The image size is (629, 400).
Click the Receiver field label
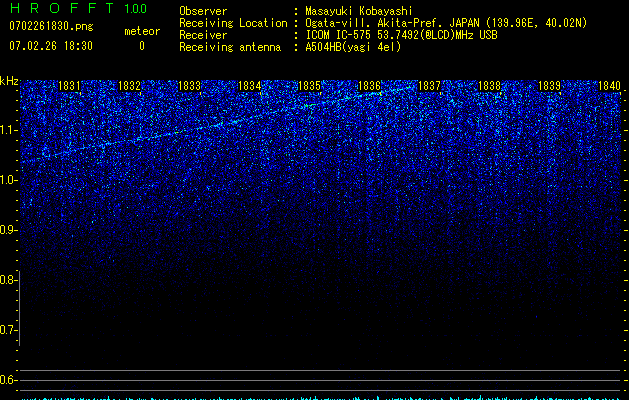pyautogui.click(x=203, y=35)
